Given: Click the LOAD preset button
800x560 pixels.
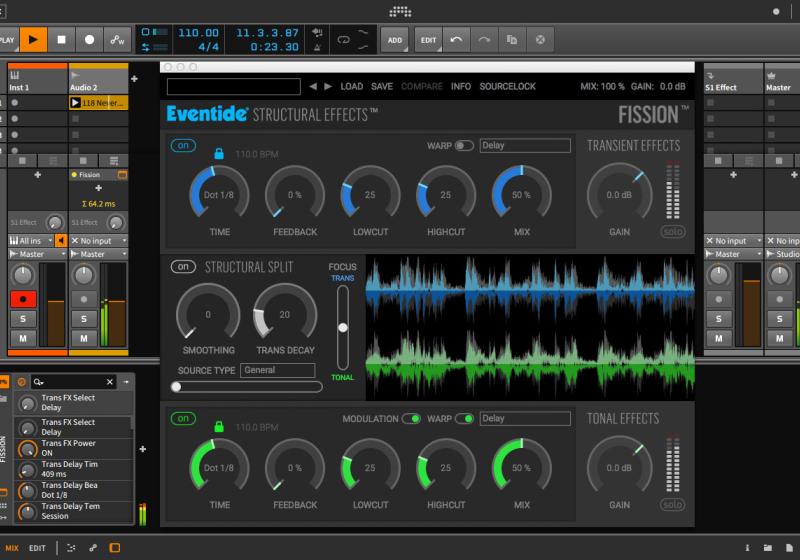Looking at the screenshot, I should (x=352, y=87).
